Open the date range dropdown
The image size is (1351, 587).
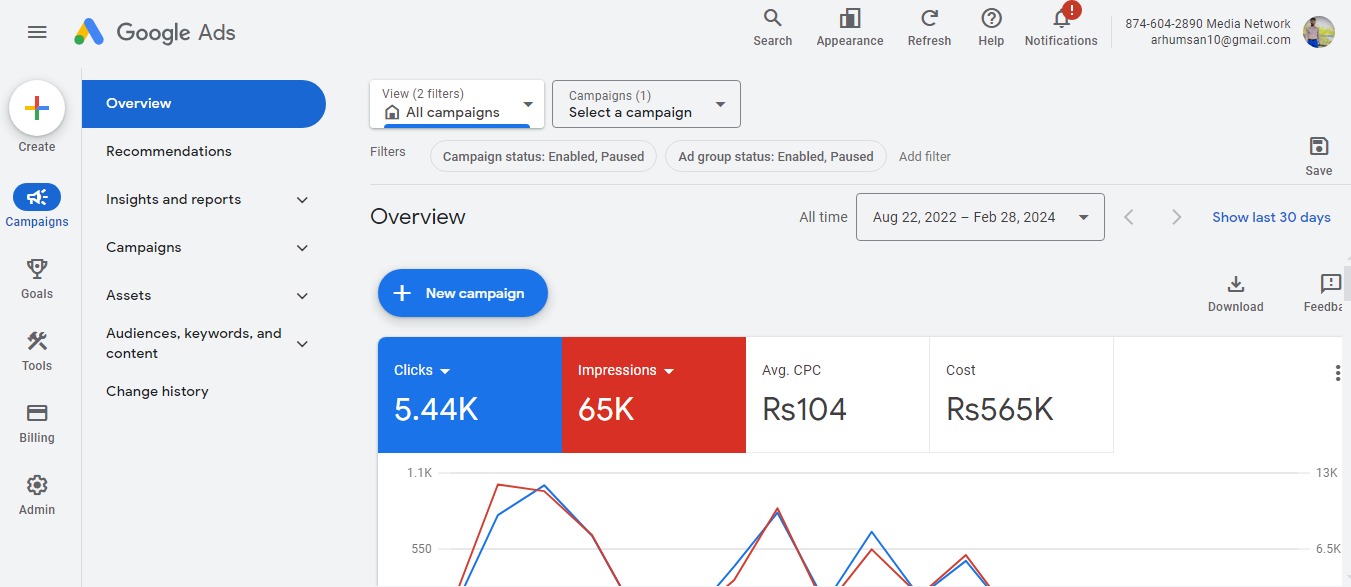click(979, 217)
